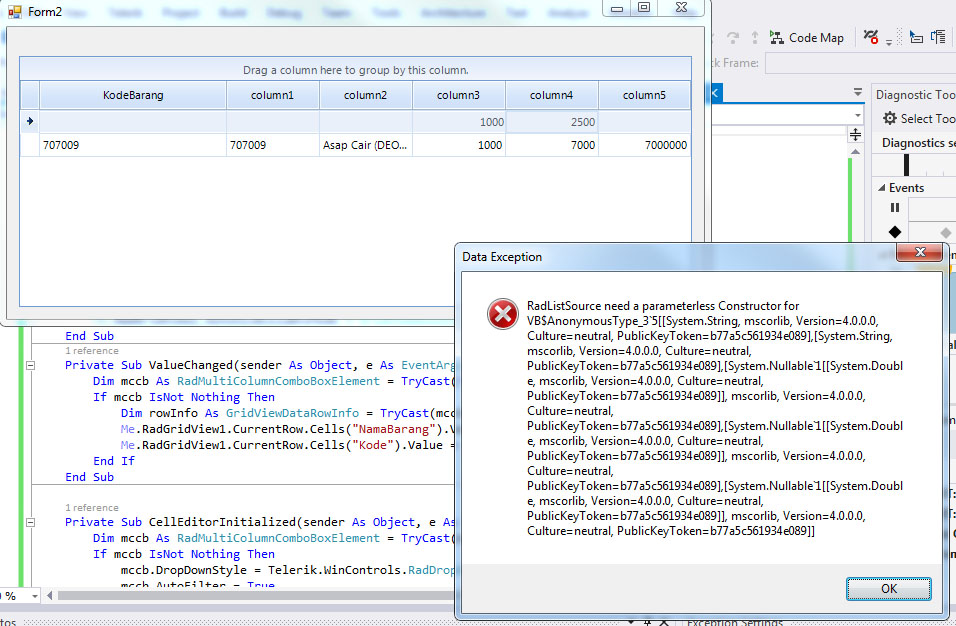Click the rightmost toolbar window layout icon
This screenshot has width=956, height=626.
pyautogui.click(x=938, y=38)
